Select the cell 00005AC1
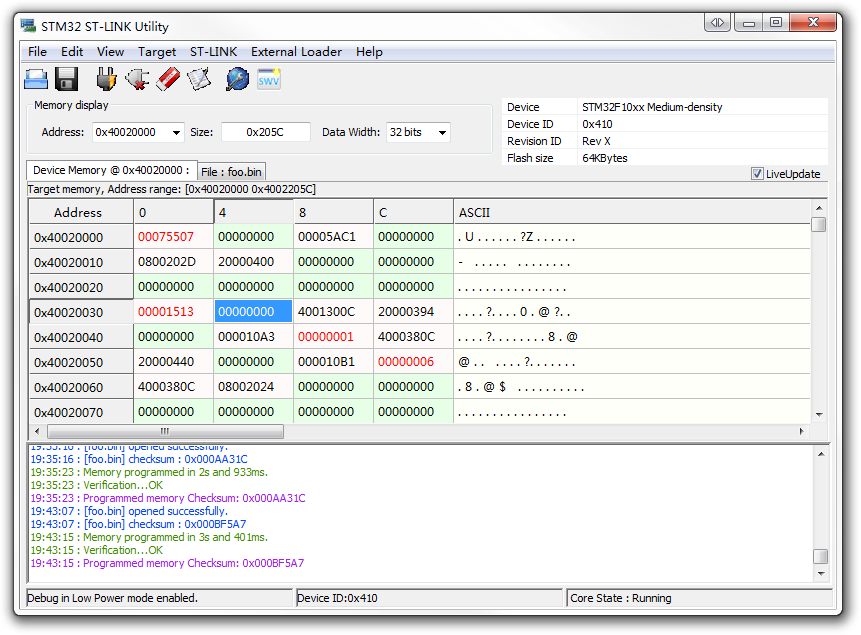This screenshot has width=861, height=635. pyautogui.click(x=333, y=237)
